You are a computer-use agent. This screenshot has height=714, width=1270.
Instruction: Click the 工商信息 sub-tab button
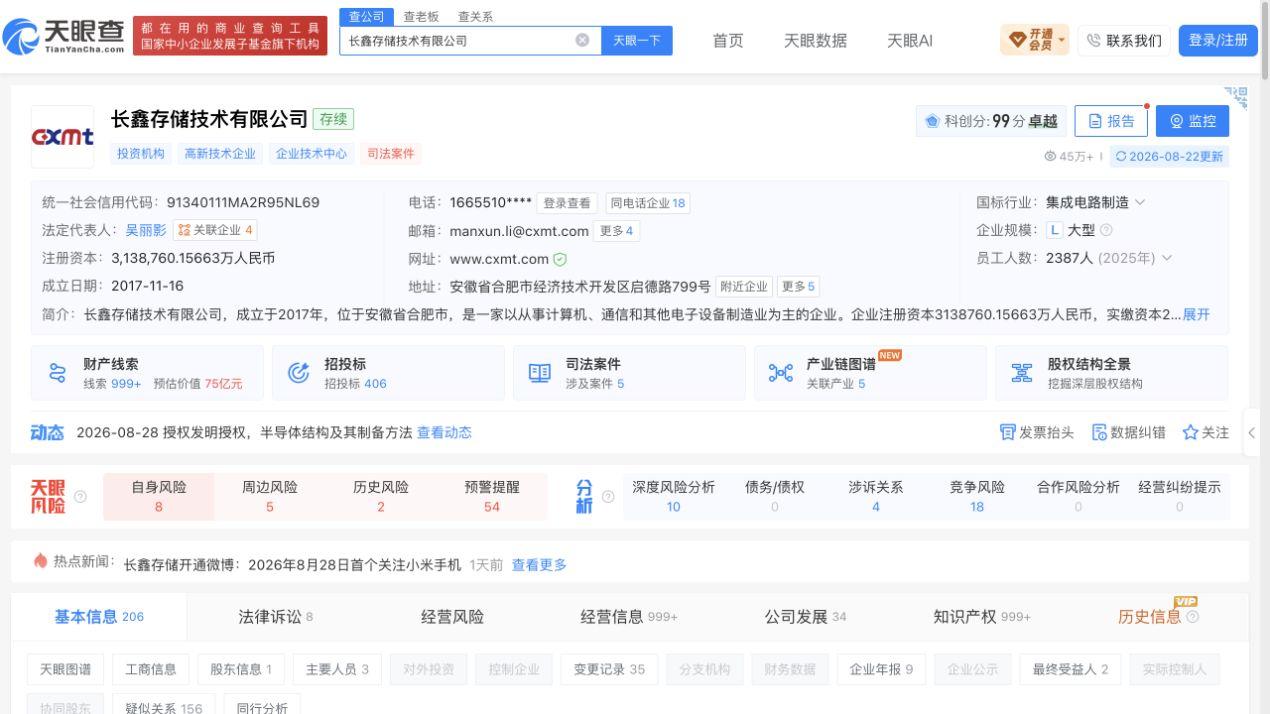(x=150, y=669)
